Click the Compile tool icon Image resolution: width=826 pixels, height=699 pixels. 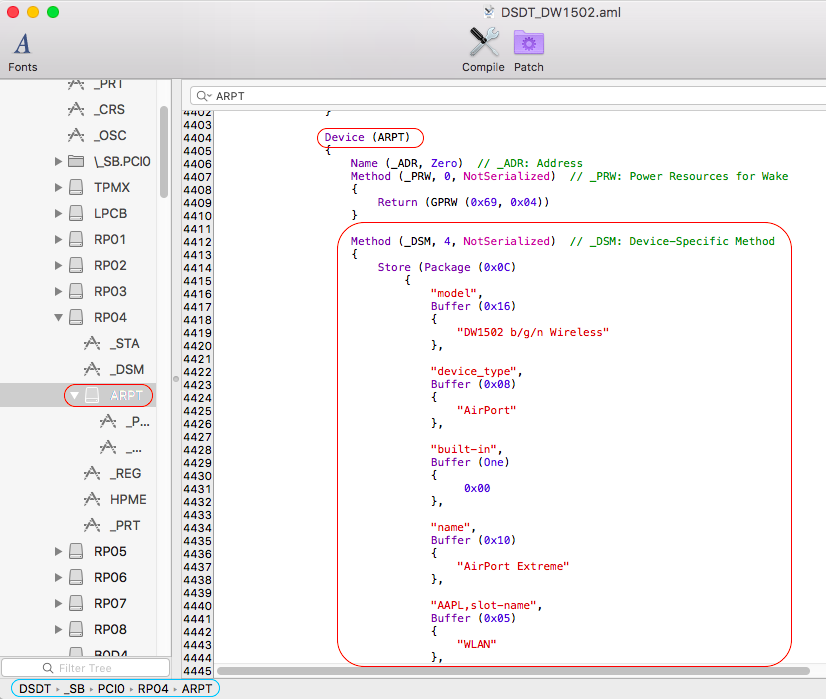pos(483,43)
